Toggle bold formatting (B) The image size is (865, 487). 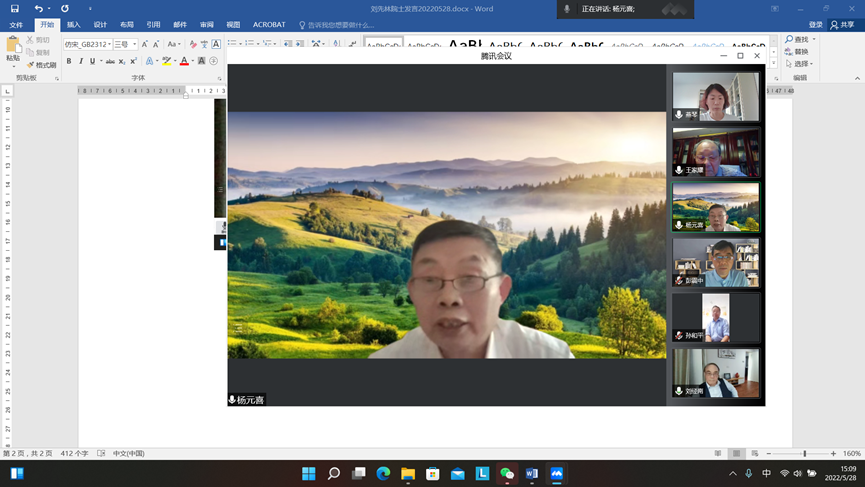click(x=69, y=61)
